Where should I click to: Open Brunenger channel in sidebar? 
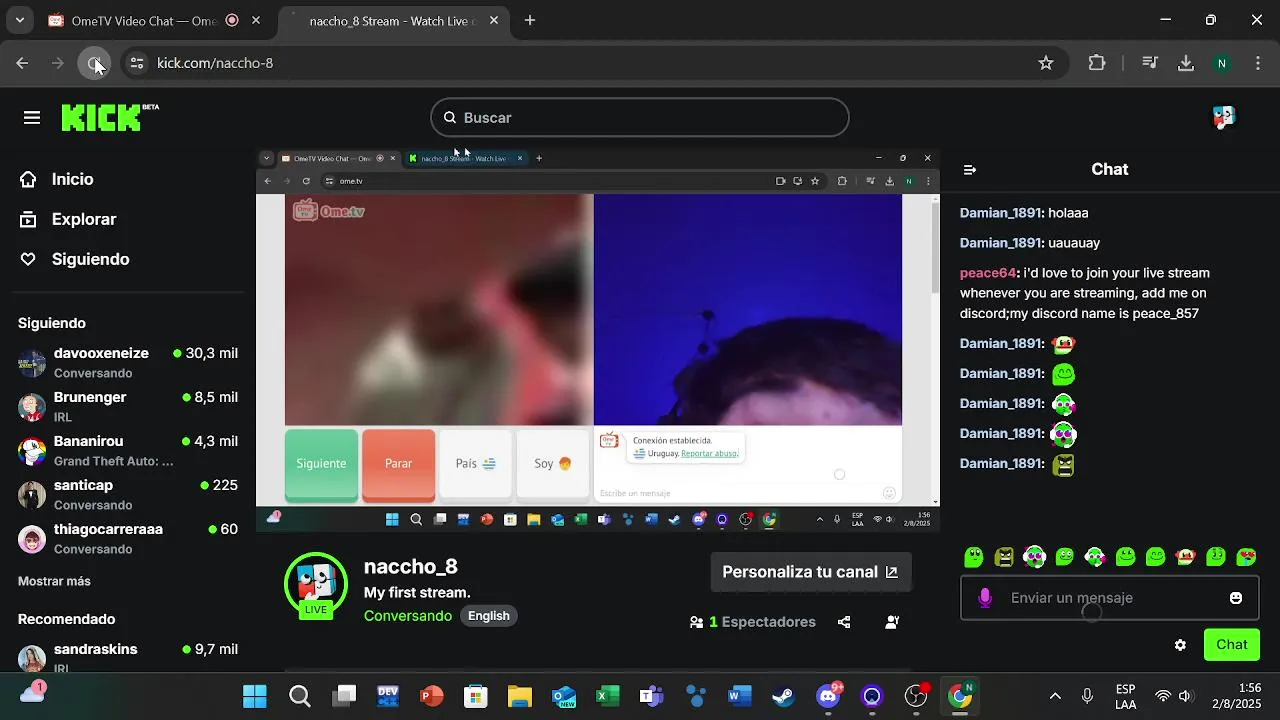click(x=128, y=407)
